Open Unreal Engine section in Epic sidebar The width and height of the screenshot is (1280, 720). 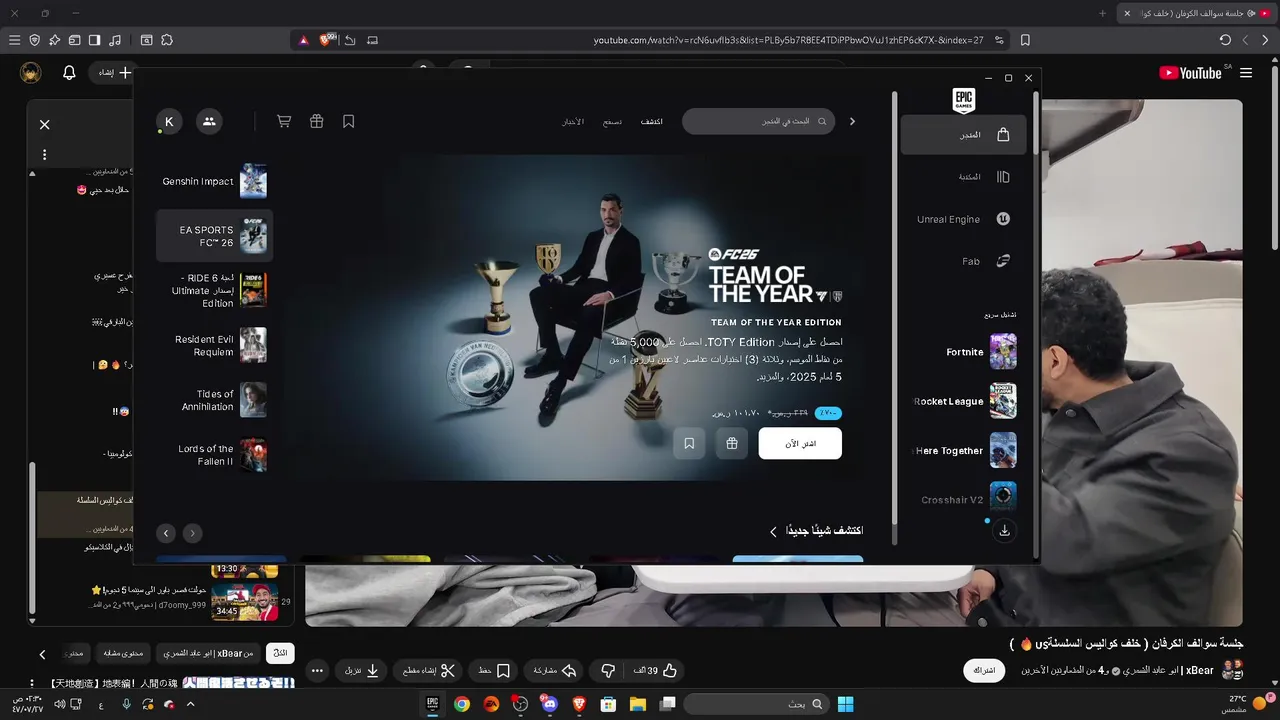(x=963, y=219)
